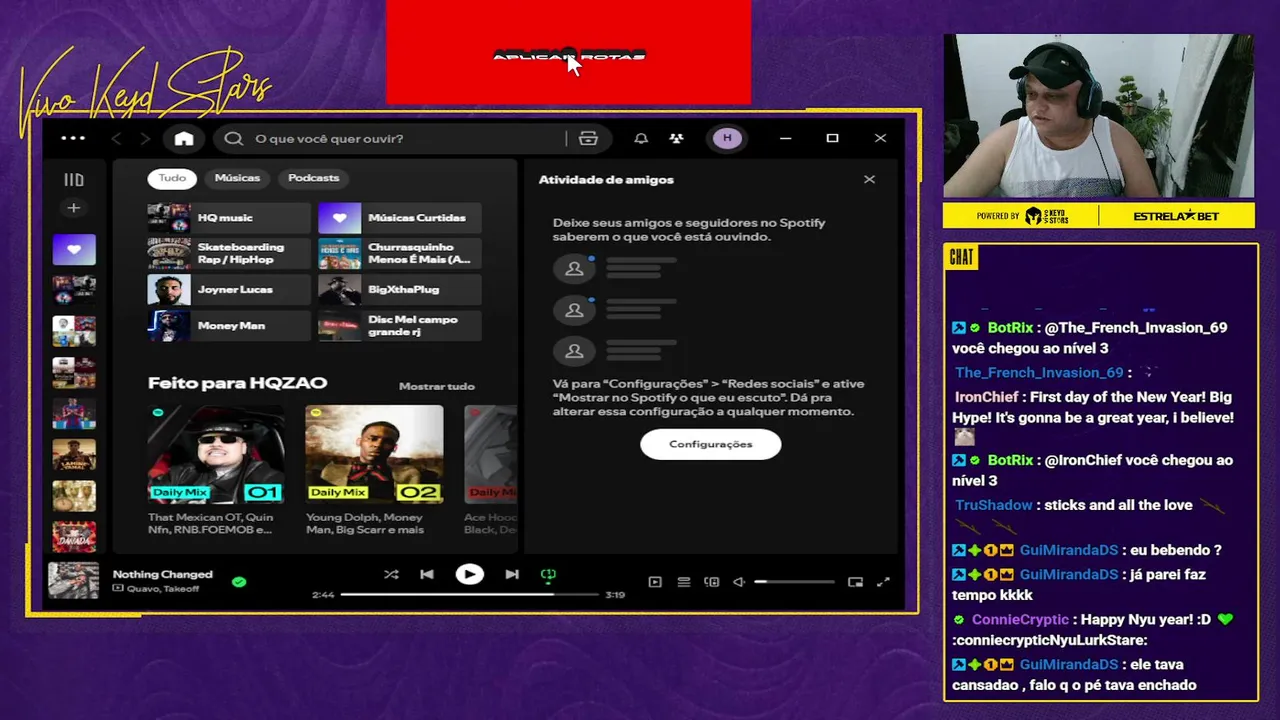The width and height of the screenshot is (1280, 720).
Task: Select the Podcasts filter chip
Action: pos(313,178)
